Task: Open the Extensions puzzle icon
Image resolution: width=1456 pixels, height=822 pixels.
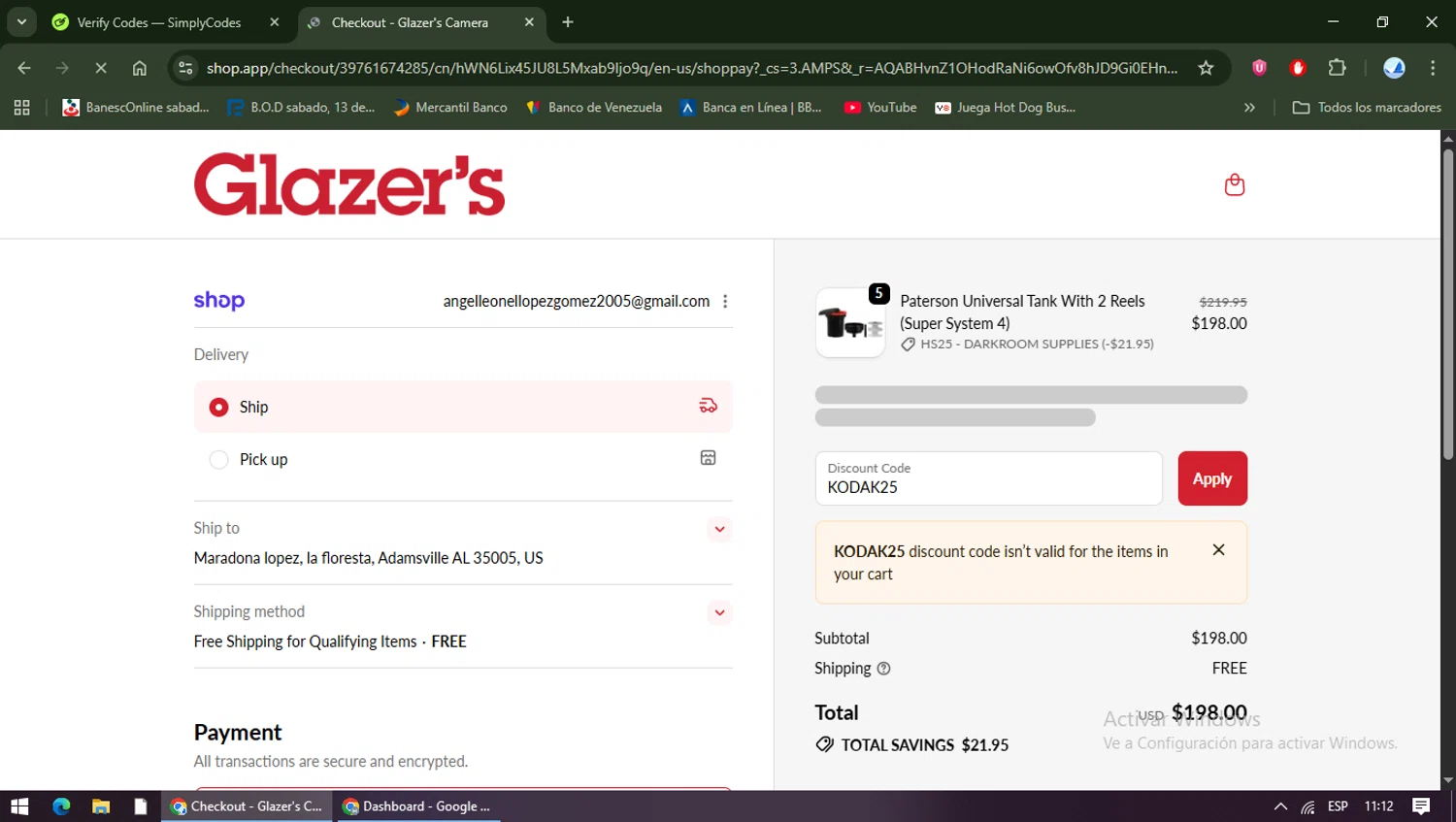Action: 1338,68
